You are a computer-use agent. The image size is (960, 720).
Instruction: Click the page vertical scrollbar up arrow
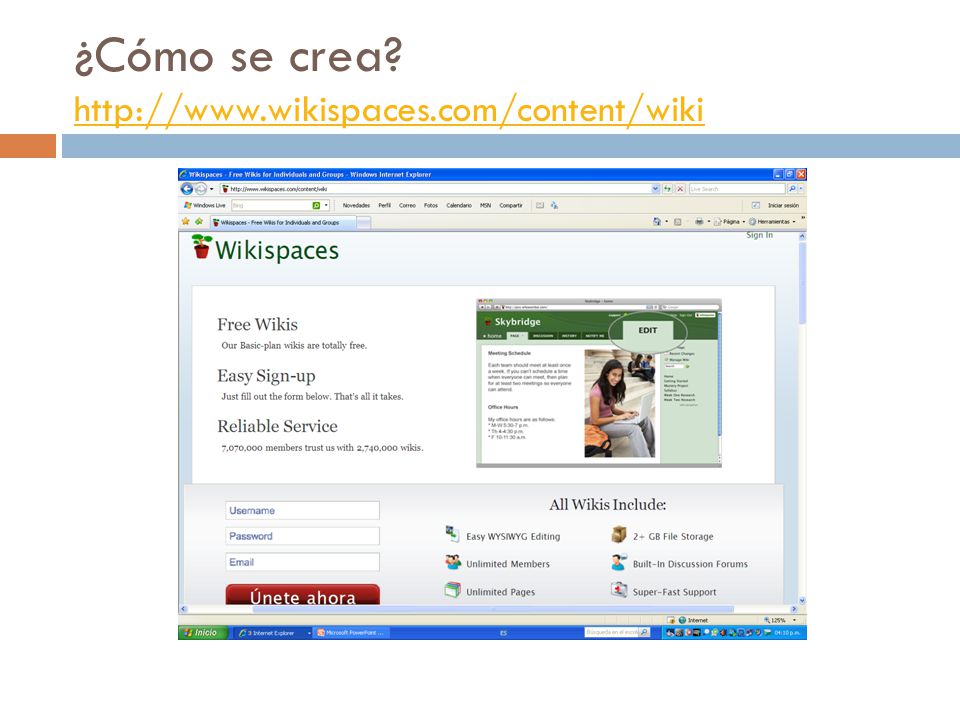click(x=802, y=236)
